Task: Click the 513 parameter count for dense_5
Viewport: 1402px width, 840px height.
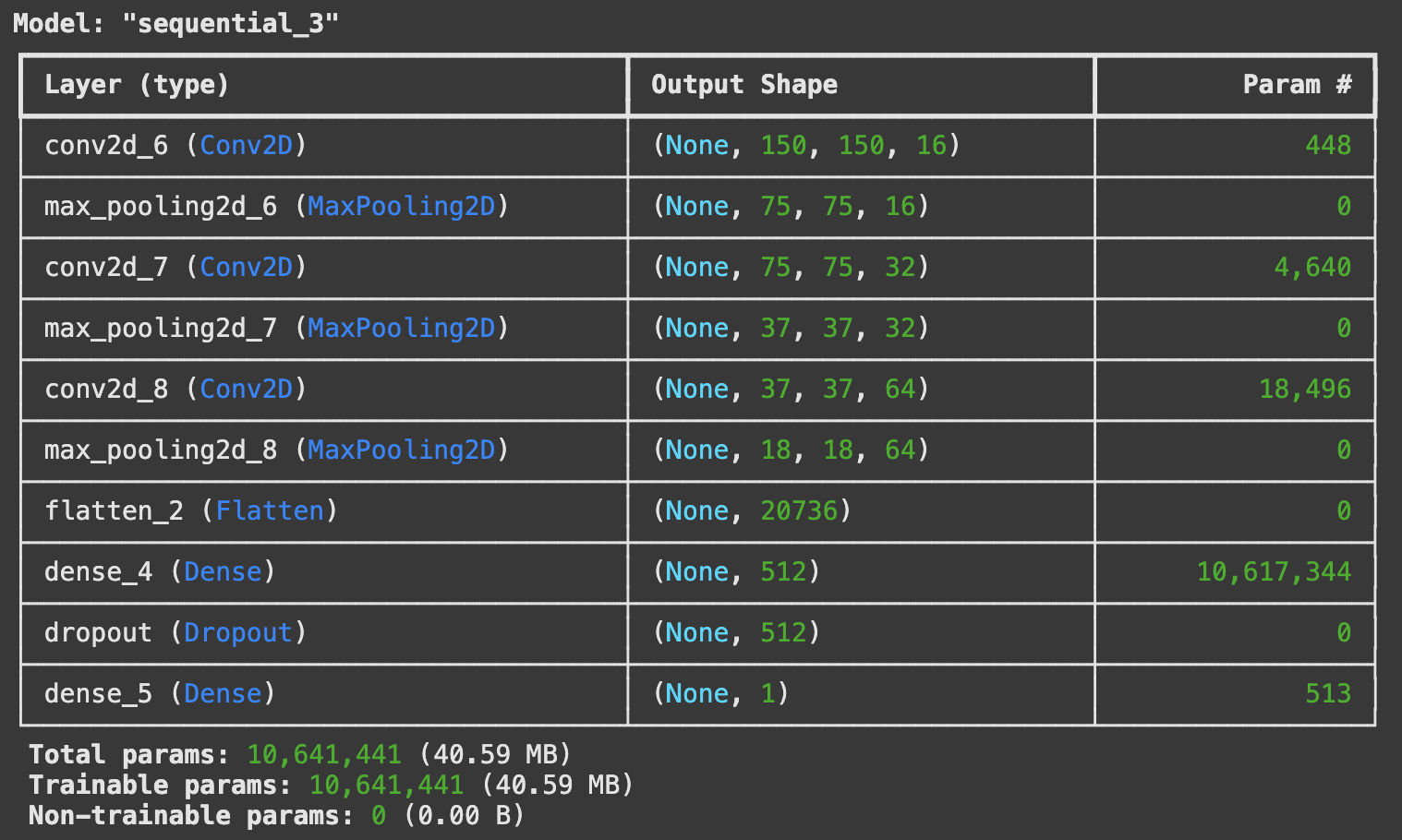Action: click(x=1327, y=694)
